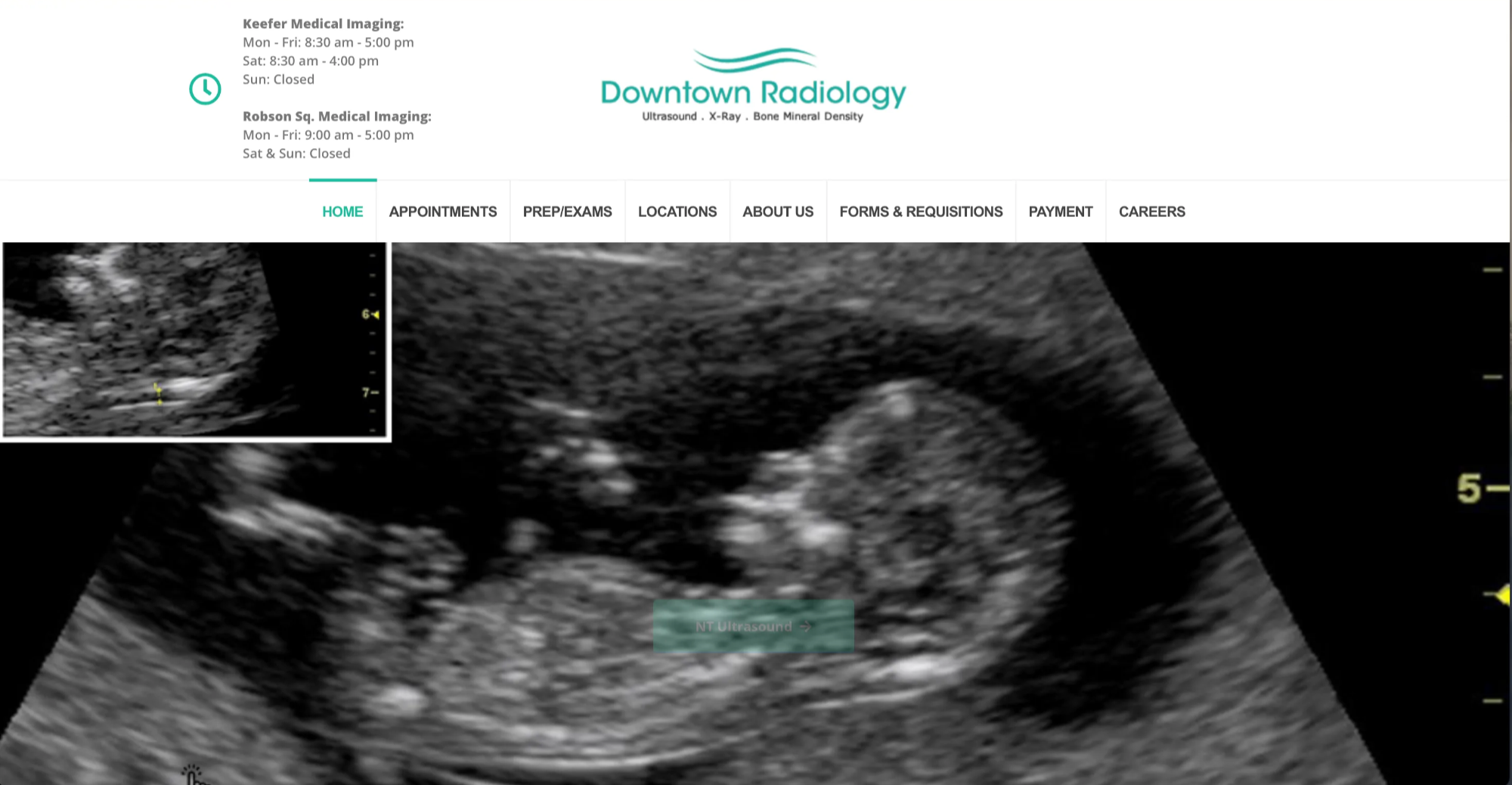Open FORMS & REQUISITIONS options
Image resolution: width=1512 pixels, height=785 pixels.
(x=920, y=212)
